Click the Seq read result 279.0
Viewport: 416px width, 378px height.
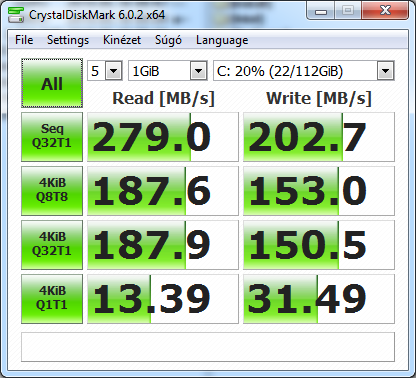point(163,137)
